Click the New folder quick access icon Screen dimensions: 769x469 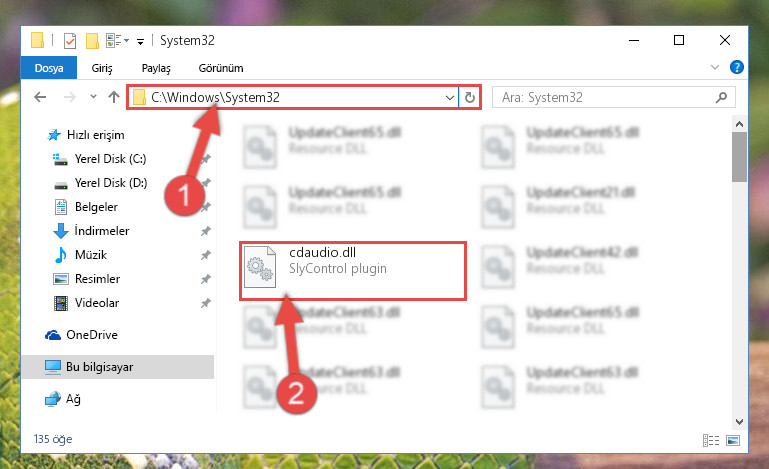pyautogui.click(x=92, y=41)
